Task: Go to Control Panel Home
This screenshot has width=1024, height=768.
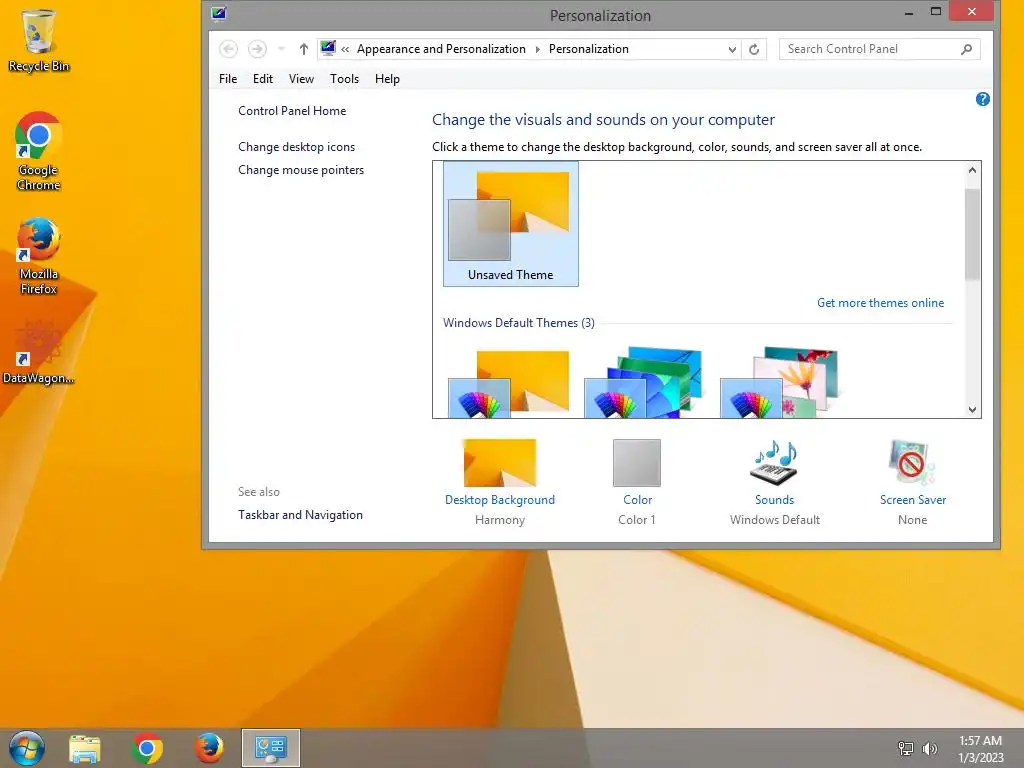Action: click(x=292, y=111)
